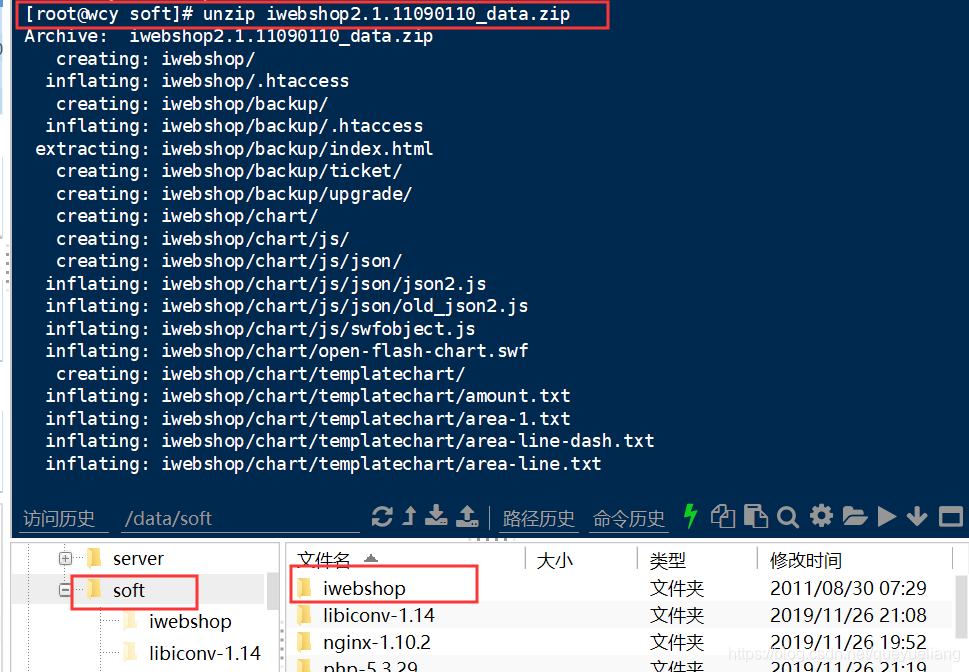Collapse the soft folder in tree
Viewport: 969px width, 672px height.
[x=65, y=590]
